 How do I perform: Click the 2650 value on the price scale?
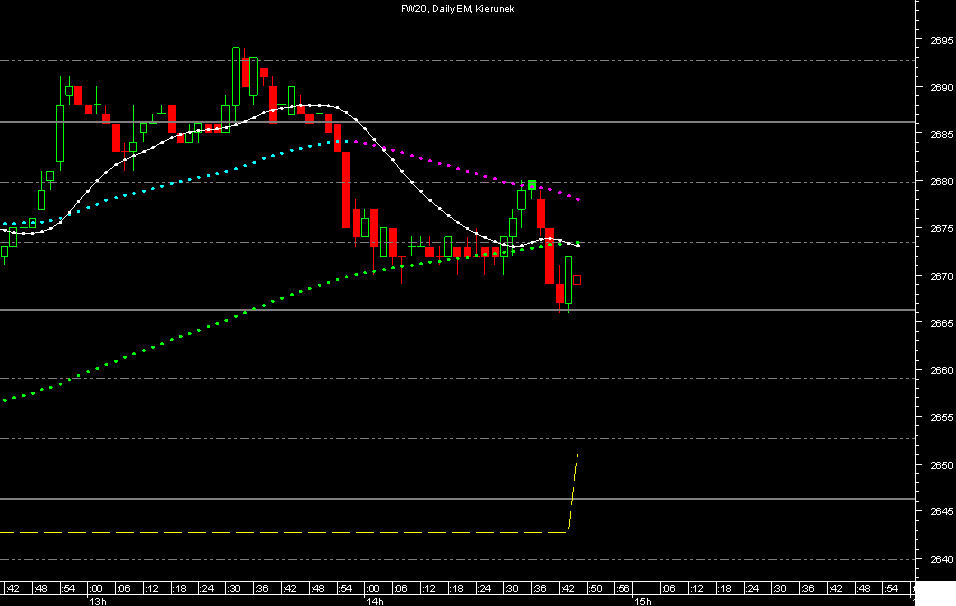pyautogui.click(x=941, y=465)
